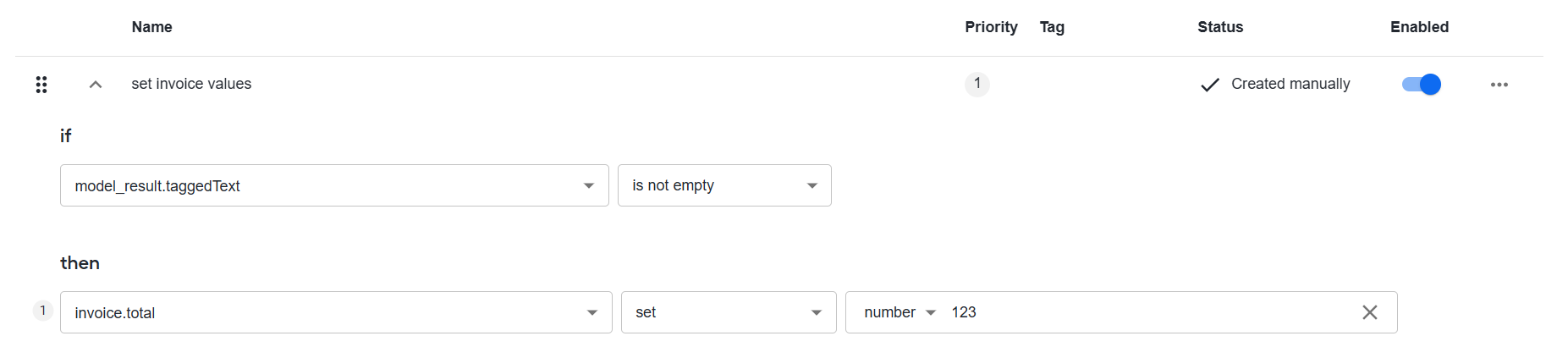Viewport: 1568px width, 347px height.
Task: Click the 'Created manually' status text
Action: 1290,84
